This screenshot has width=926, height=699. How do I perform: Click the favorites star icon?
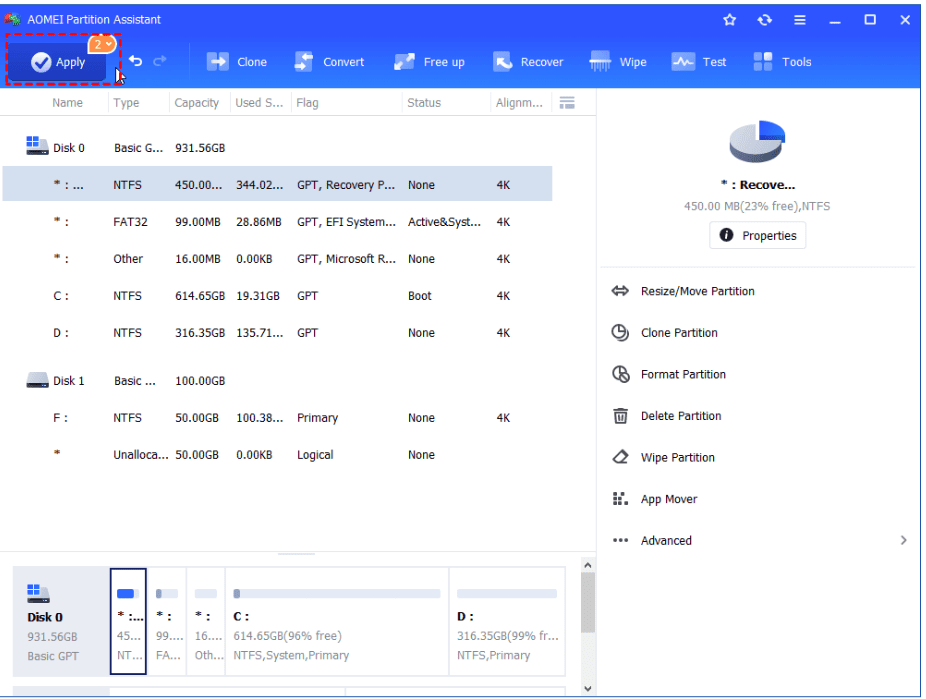(x=729, y=19)
